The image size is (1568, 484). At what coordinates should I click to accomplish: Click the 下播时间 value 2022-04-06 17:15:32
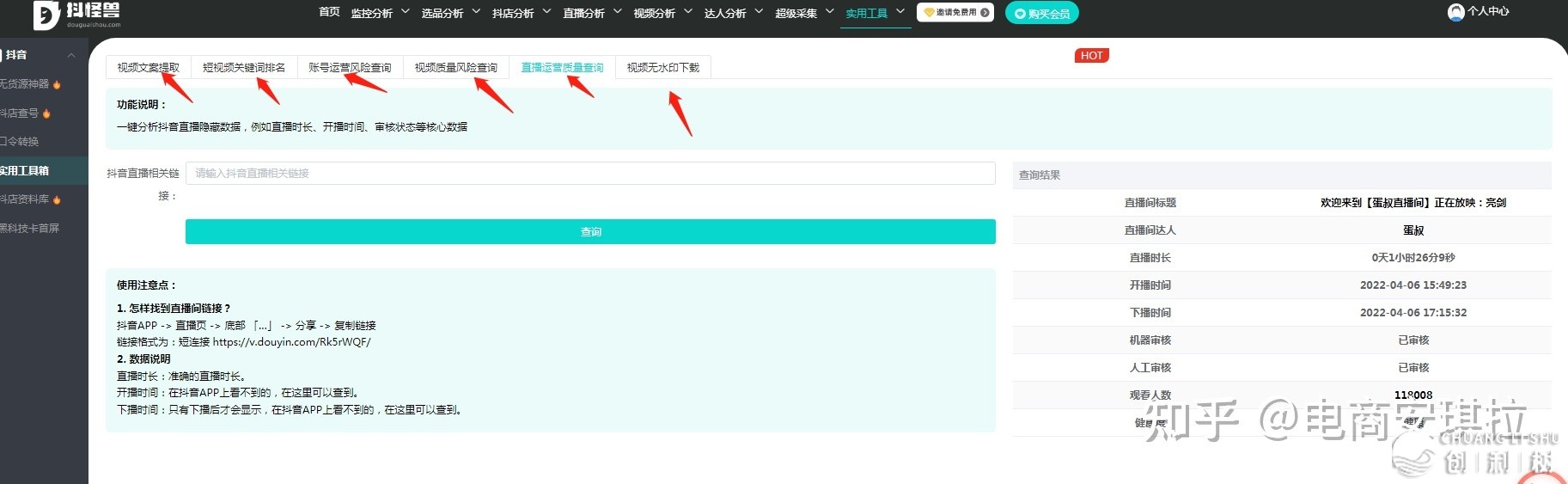(1413, 313)
